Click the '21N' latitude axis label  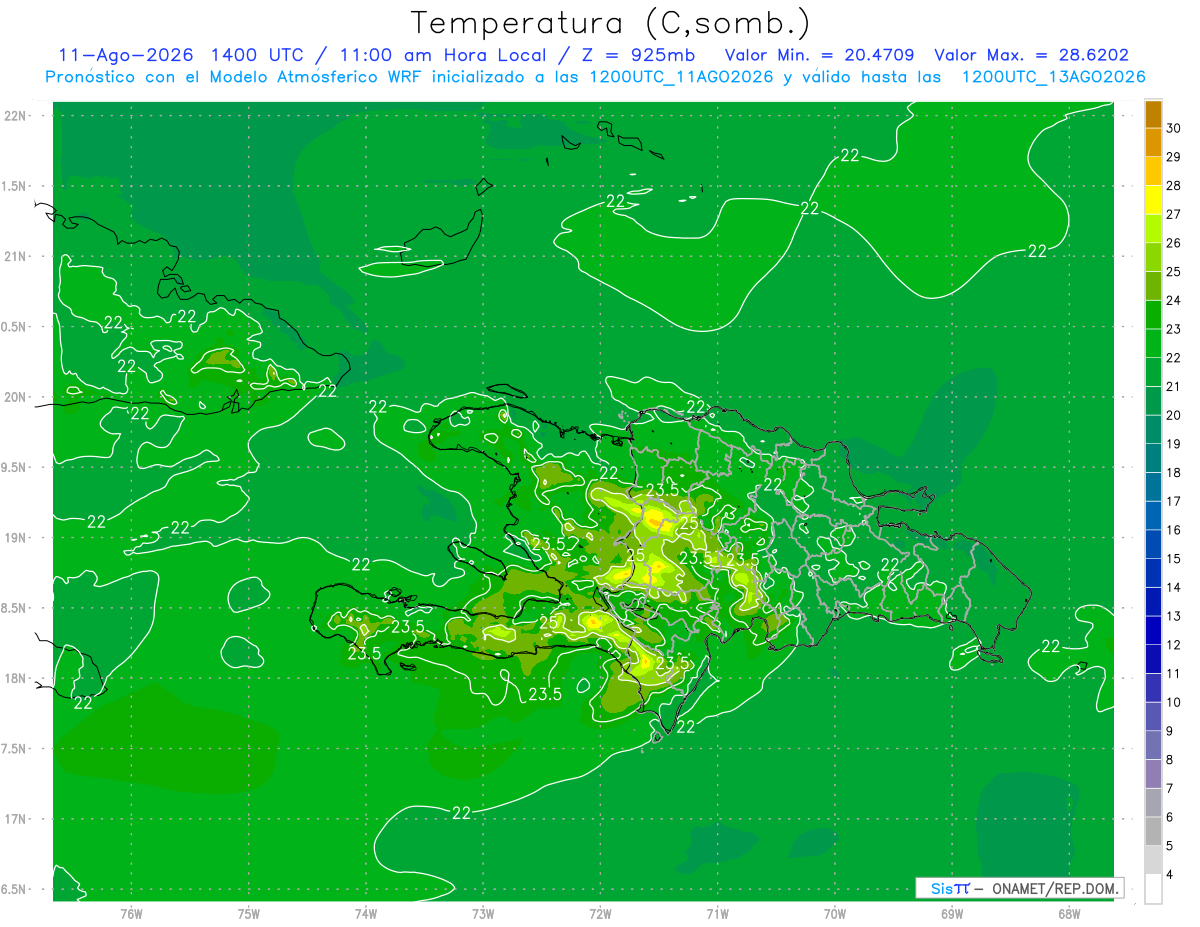[x=15, y=256]
